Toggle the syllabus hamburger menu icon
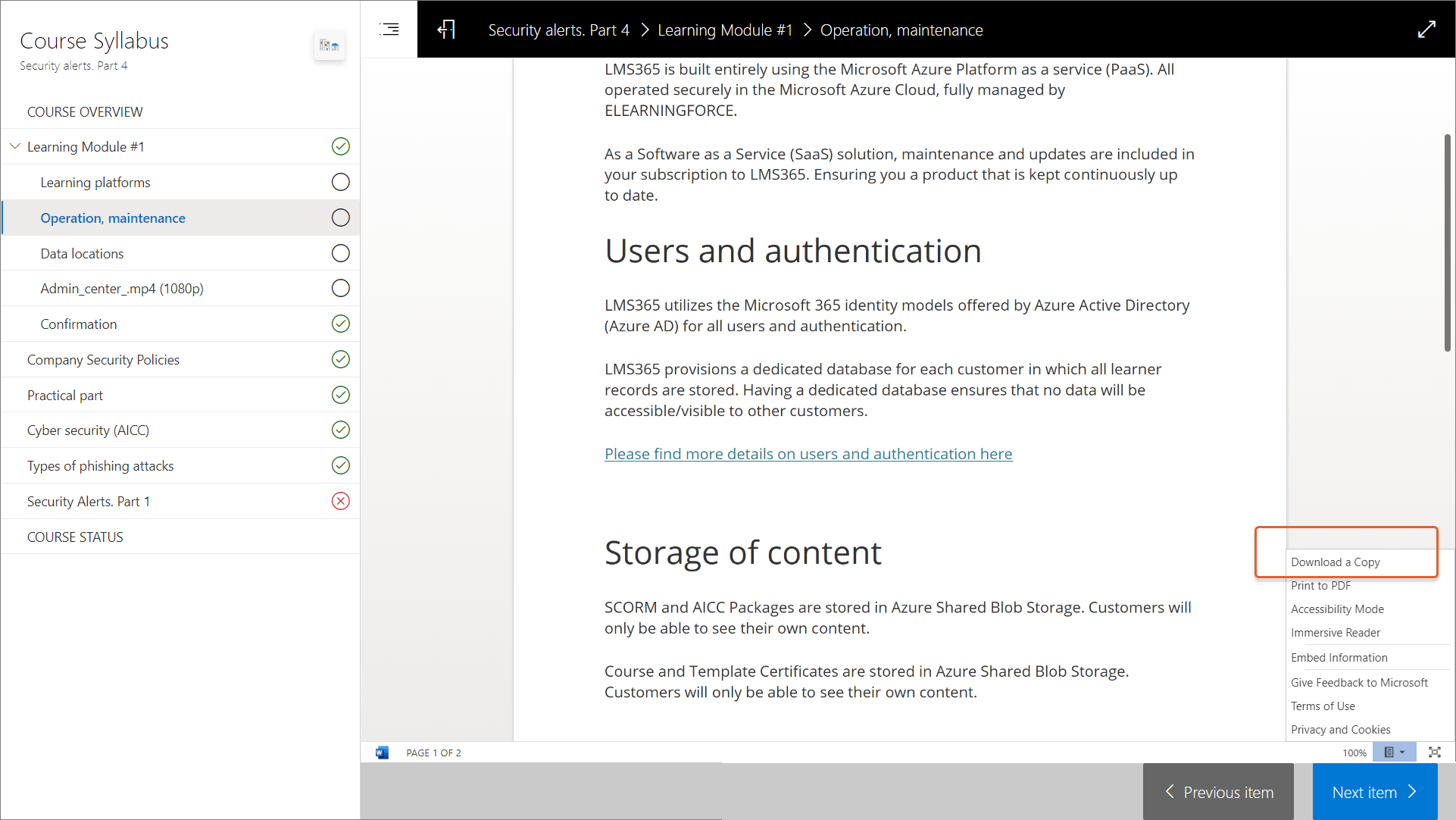This screenshot has width=1456, height=820. click(389, 30)
